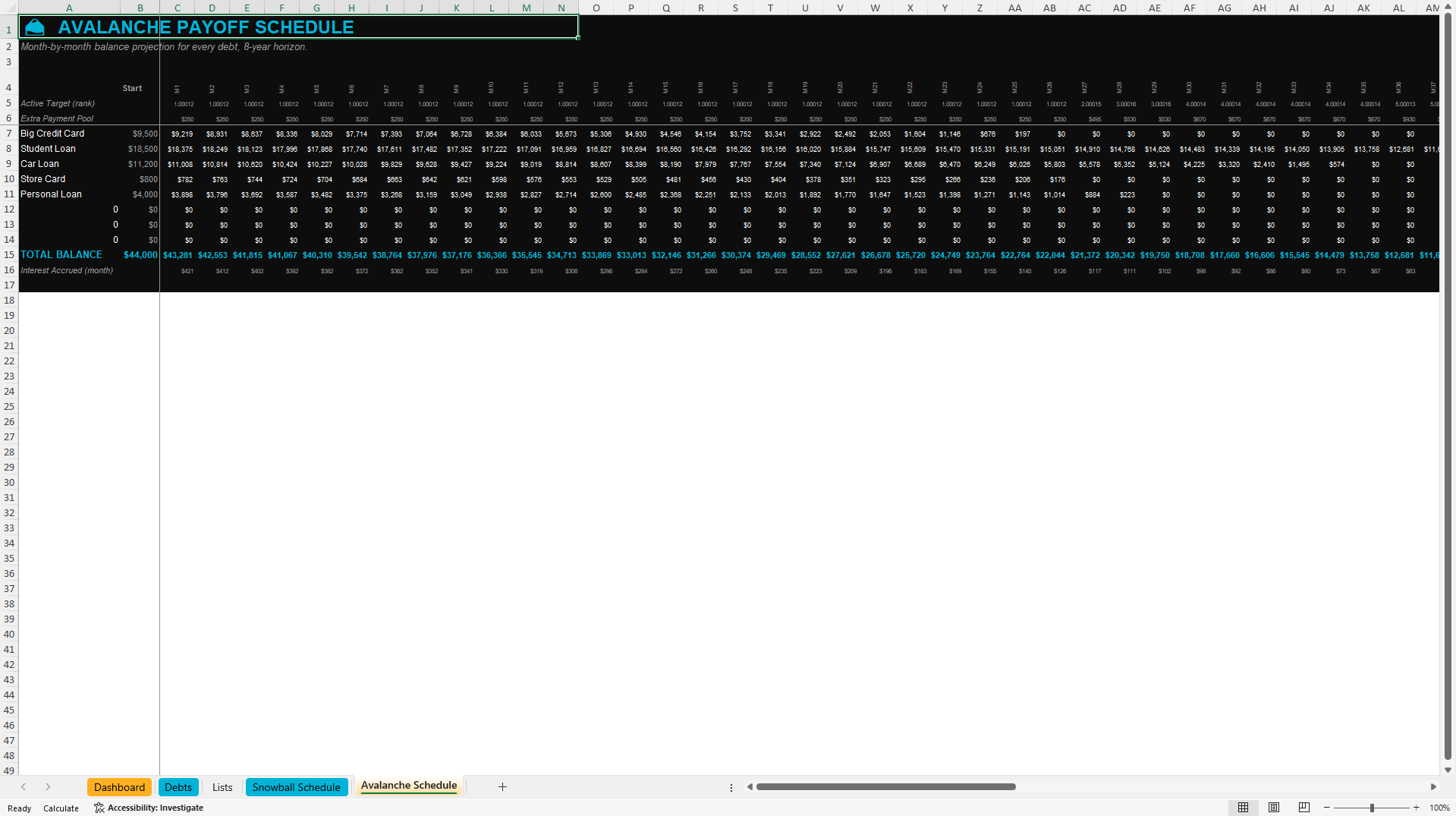Switch to Normal view icon
Image resolution: width=1456 pixels, height=816 pixels.
pos(1243,808)
